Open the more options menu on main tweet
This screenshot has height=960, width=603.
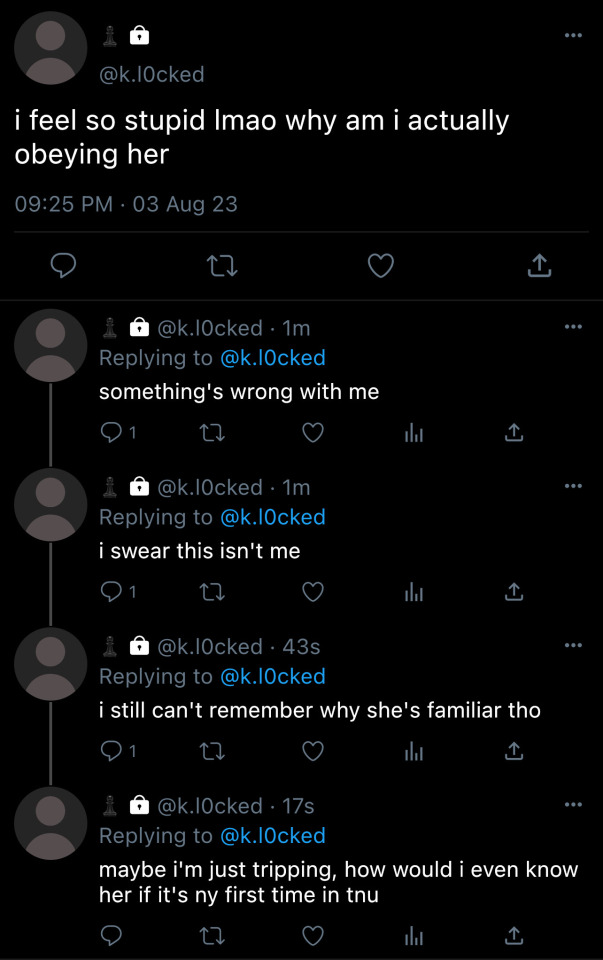click(x=572, y=36)
